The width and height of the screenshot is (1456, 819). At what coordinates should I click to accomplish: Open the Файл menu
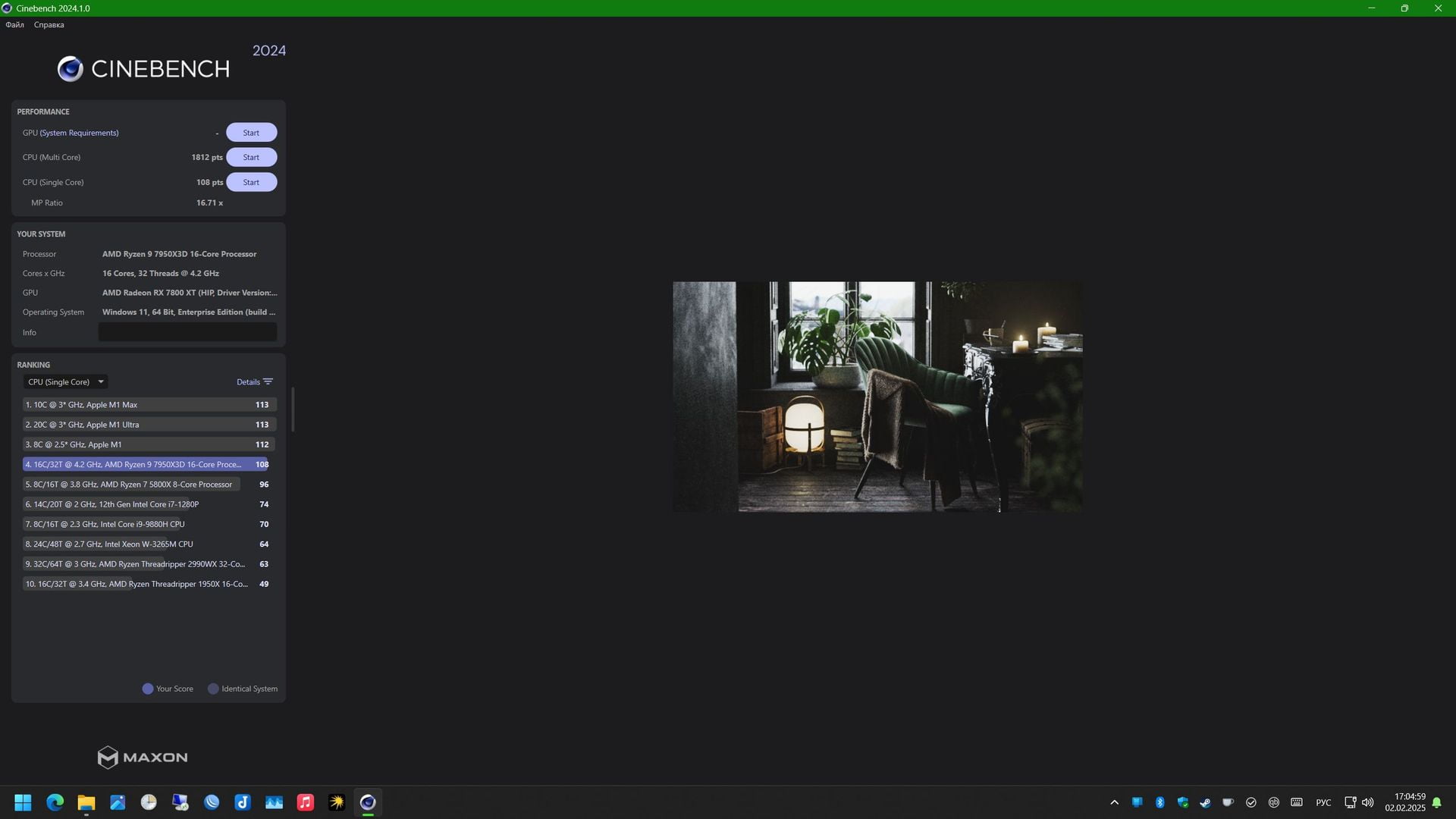[x=14, y=25]
